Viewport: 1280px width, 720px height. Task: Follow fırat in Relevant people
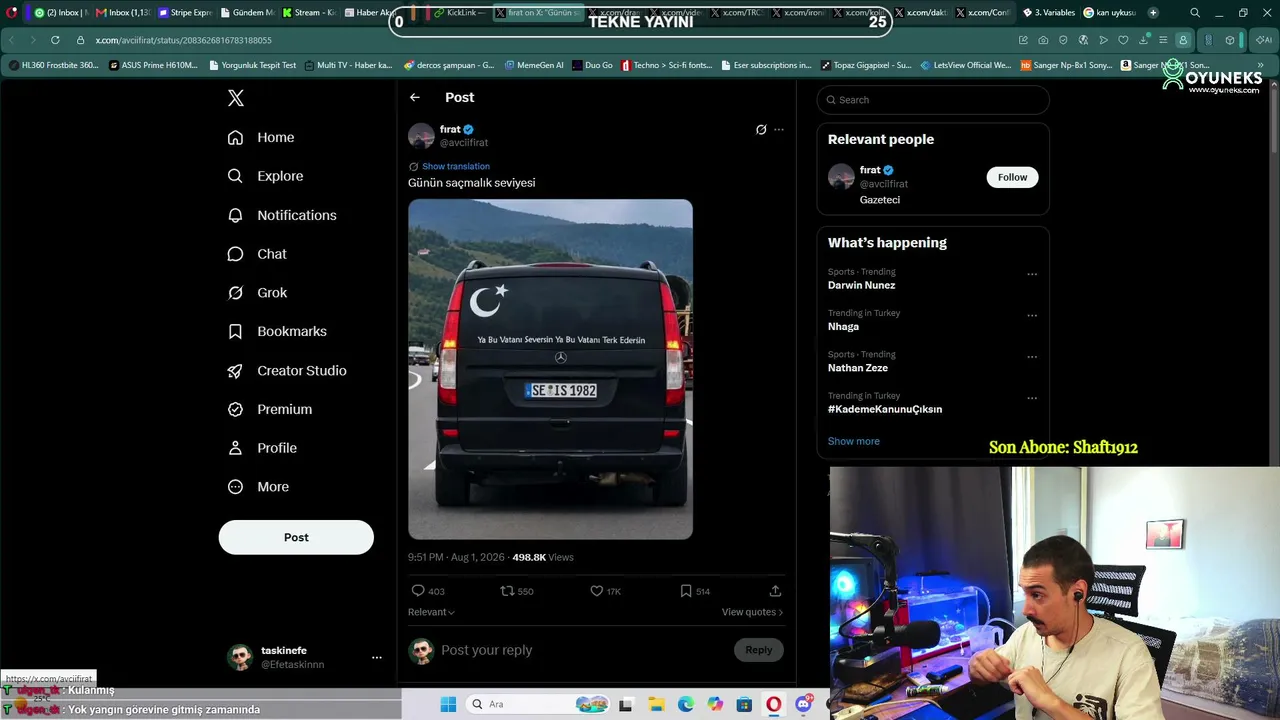(x=1012, y=177)
